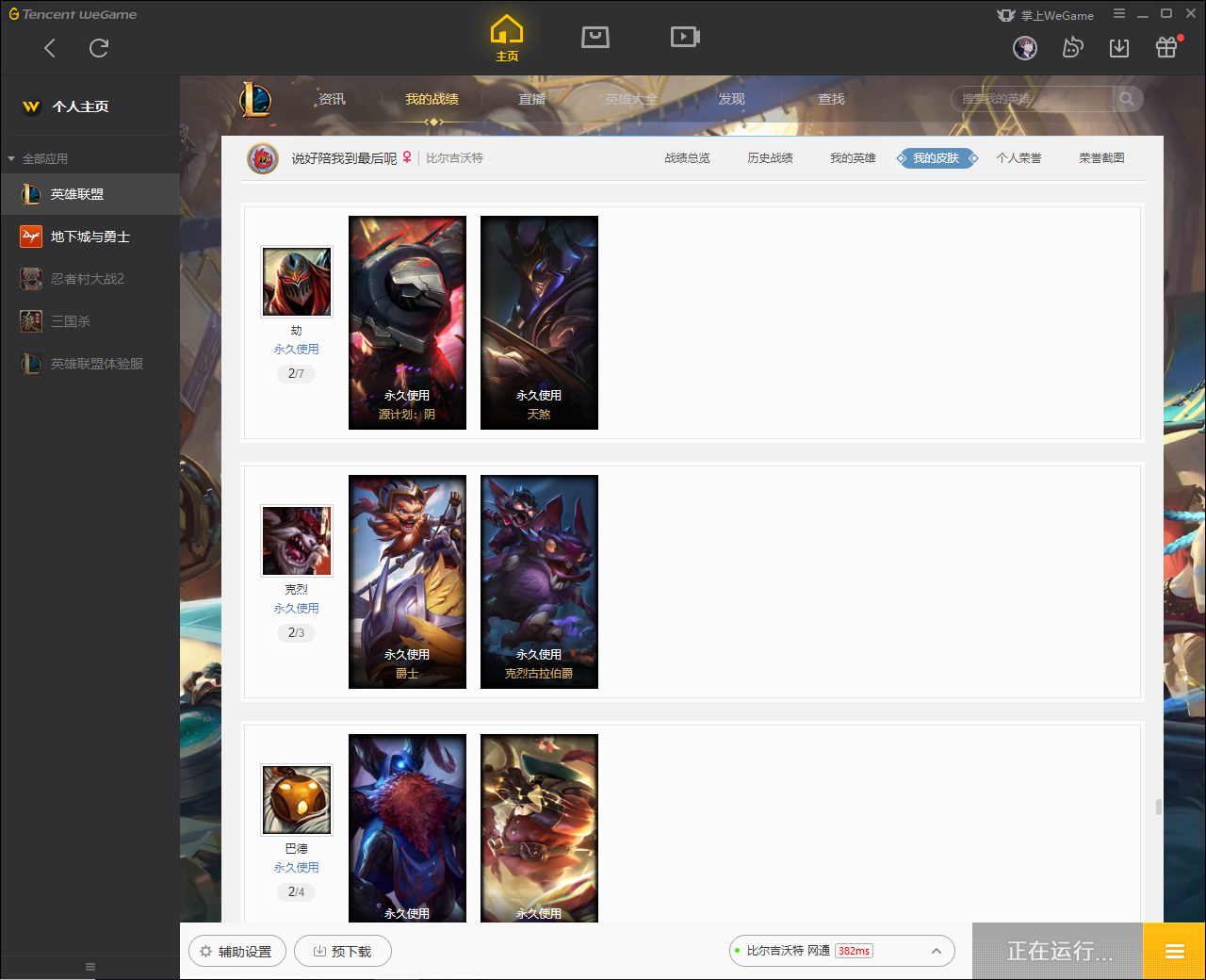Select the 我的皮肤 sub-tab
The height and width of the screenshot is (980, 1206).
coord(937,158)
